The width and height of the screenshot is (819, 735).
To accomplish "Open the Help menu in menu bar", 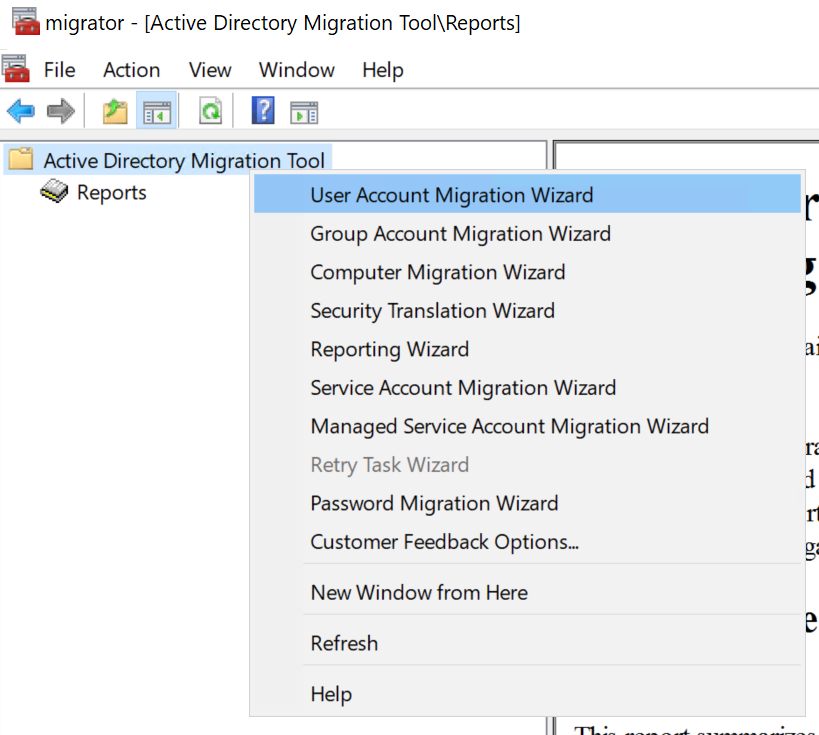I will pyautogui.click(x=383, y=70).
